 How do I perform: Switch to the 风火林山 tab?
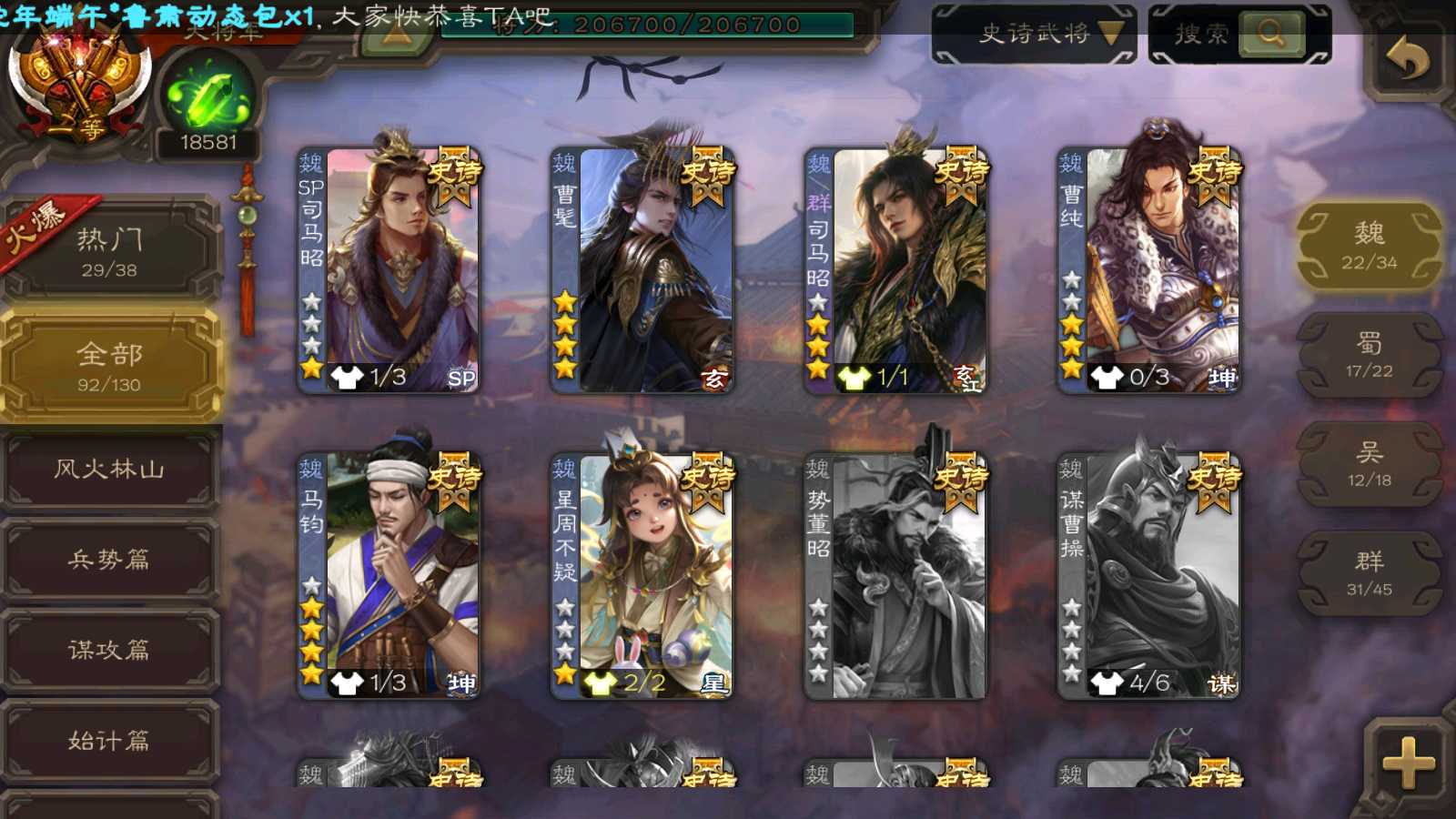click(109, 470)
